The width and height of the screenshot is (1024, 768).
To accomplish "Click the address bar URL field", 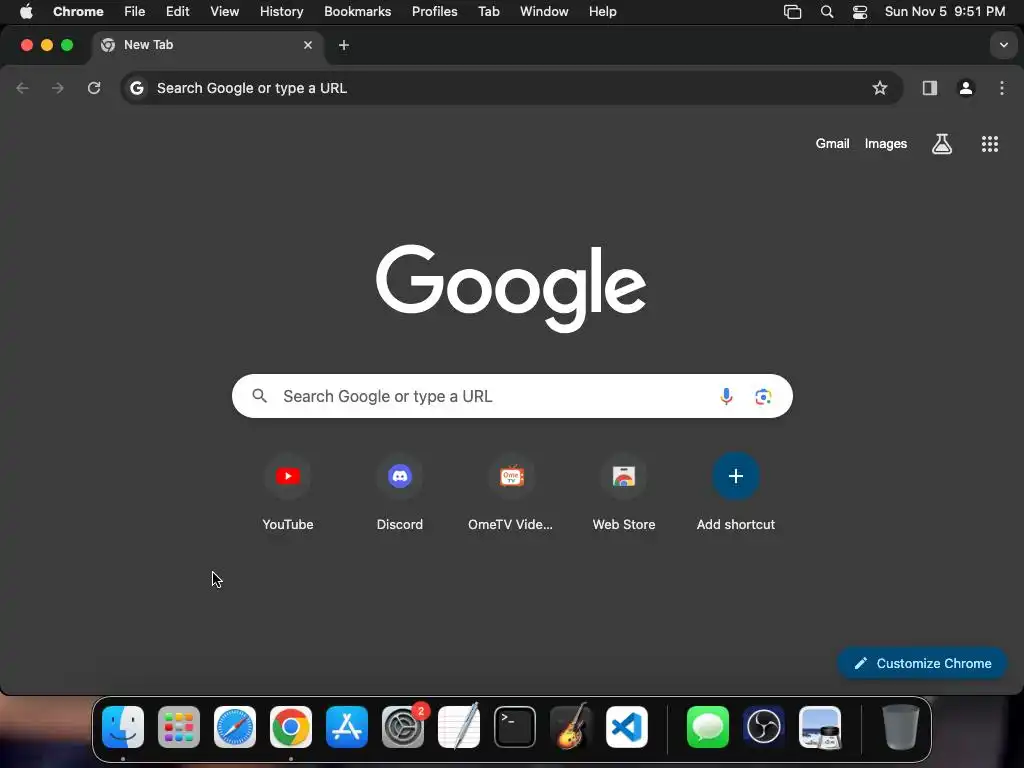I will [x=511, y=88].
